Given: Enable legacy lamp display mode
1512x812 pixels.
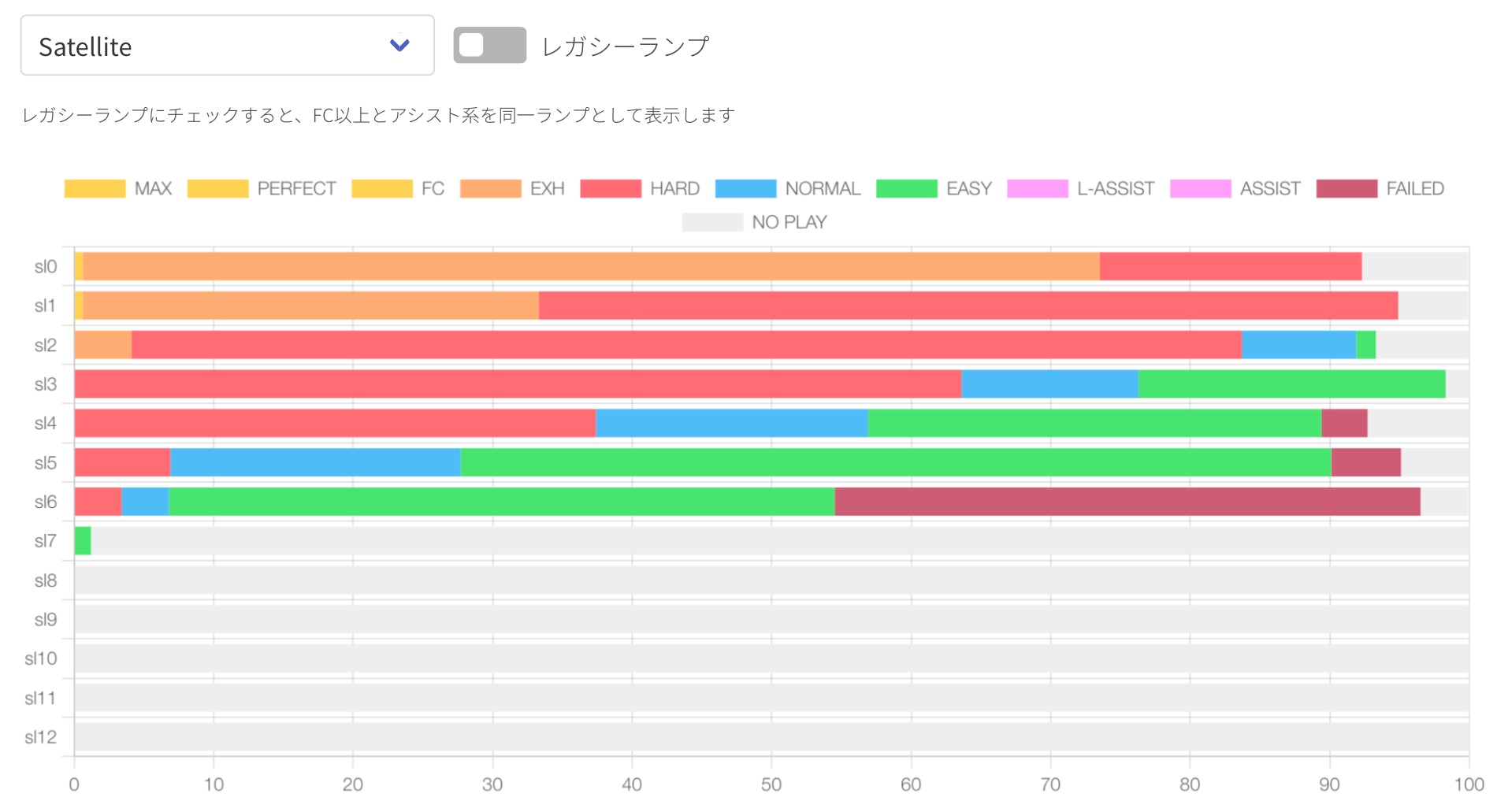Looking at the screenshot, I should (x=489, y=45).
